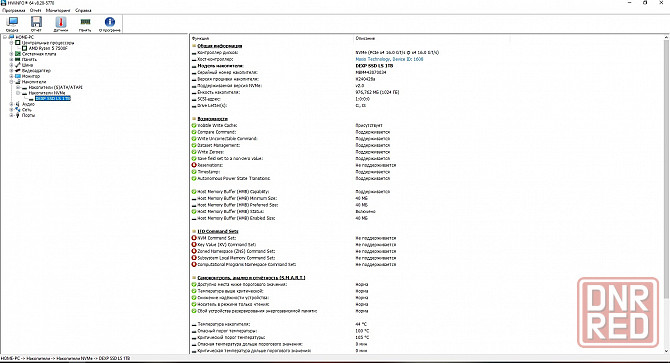Click the HOME-PC computer icon in tree
Screen dimensions: 670x363
point(12,37)
